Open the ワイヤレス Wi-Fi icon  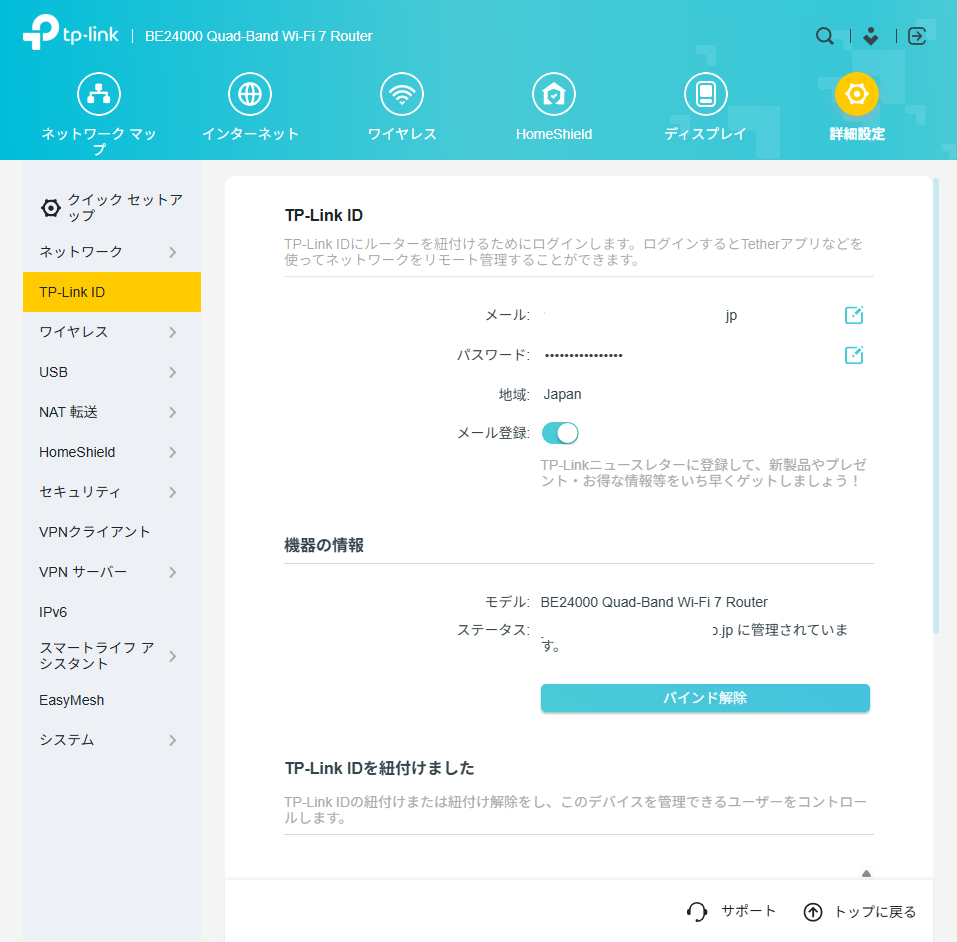point(402,94)
